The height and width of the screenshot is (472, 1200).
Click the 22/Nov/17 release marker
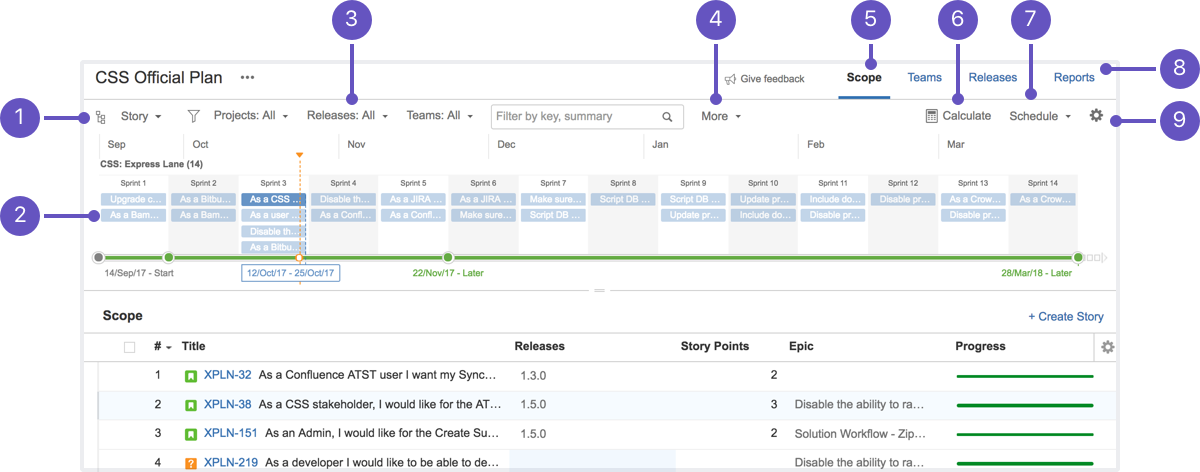click(x=448, y=258)
